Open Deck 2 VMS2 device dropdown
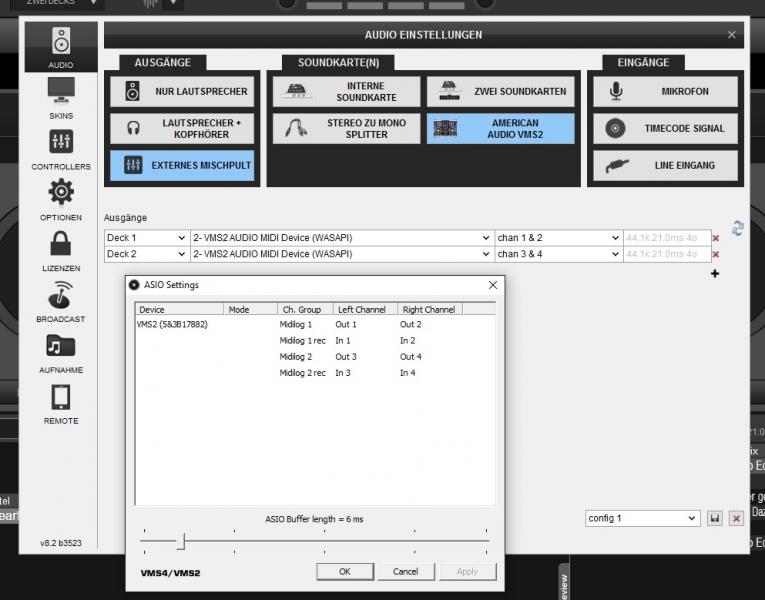 pos(342,254)
